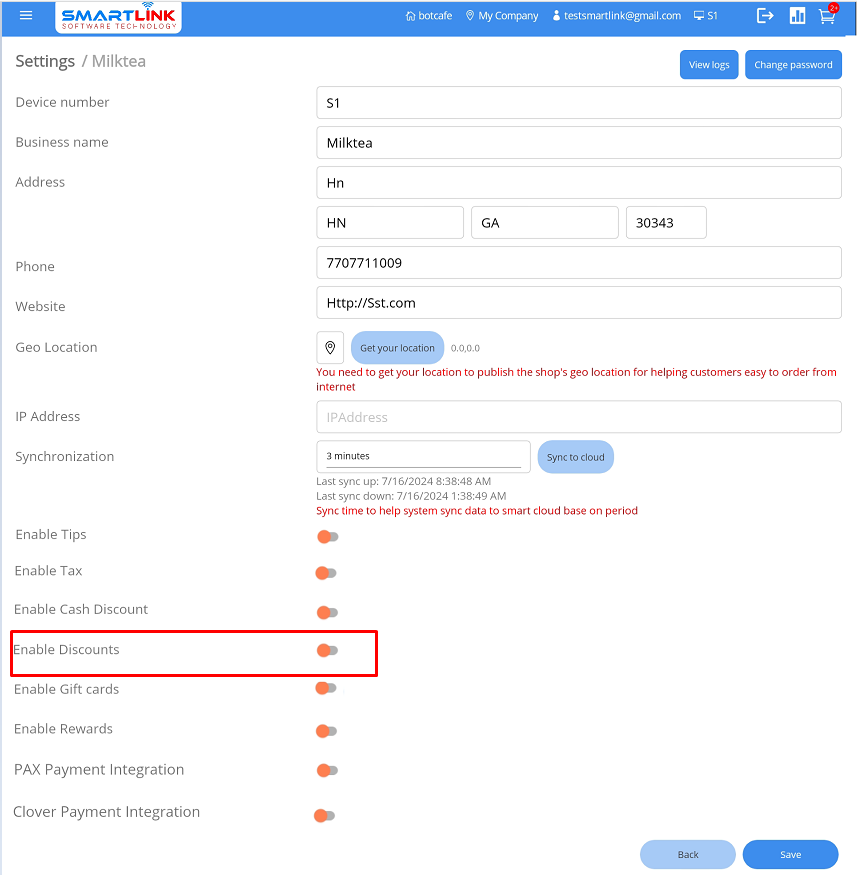Viewport: 857px width, 875px height.
Task: Click the View logs button
Action: click(x=709, y=65)
